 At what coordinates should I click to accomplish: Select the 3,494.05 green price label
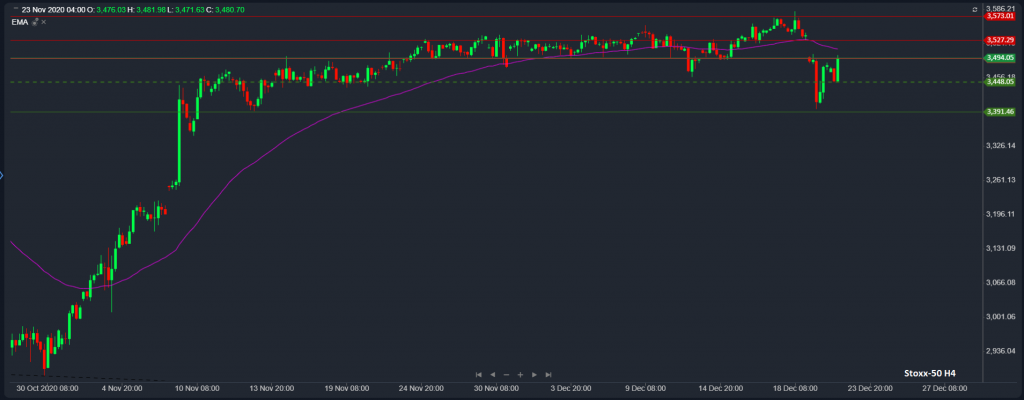(999, 58)
